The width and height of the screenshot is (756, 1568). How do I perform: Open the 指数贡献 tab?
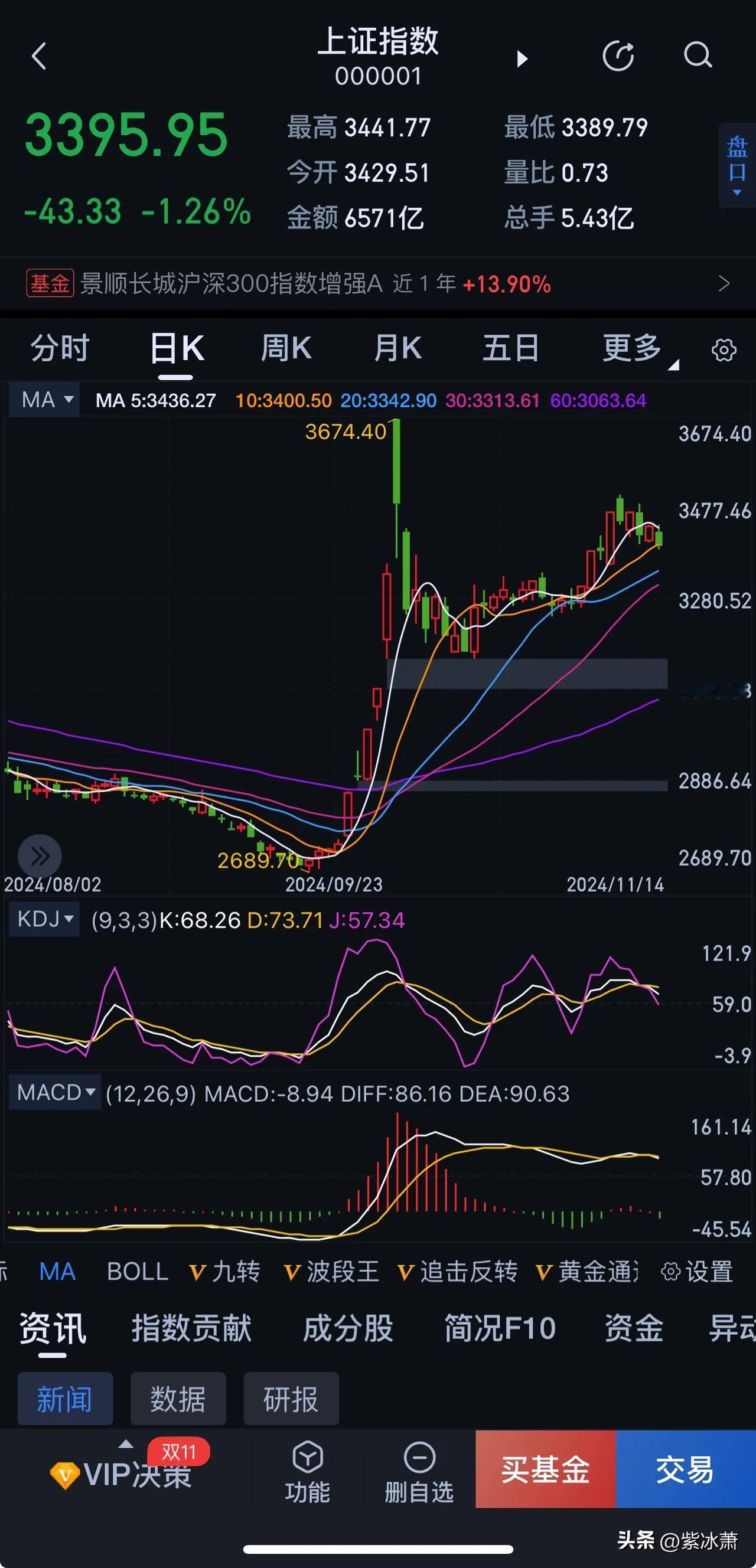(x=192, y=1328)
